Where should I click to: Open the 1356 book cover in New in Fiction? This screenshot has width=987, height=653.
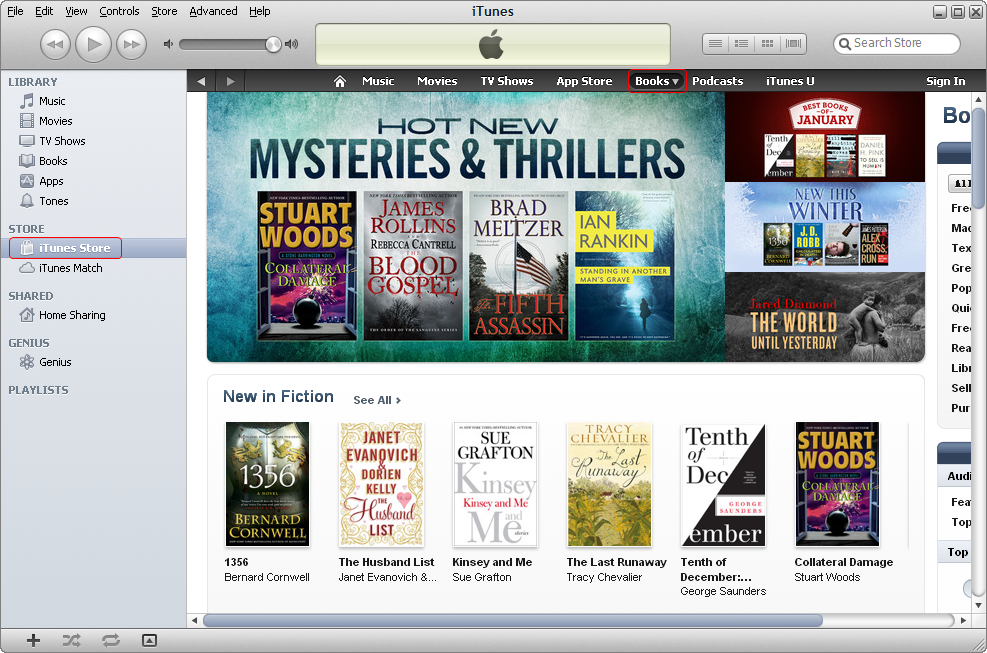click(x=268, y=484)
